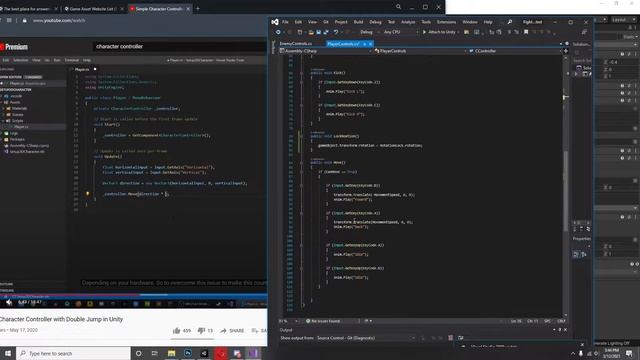Viewport: 640px width, 360px height.
Task: Close the Output panel
Action: coord(565,330)
